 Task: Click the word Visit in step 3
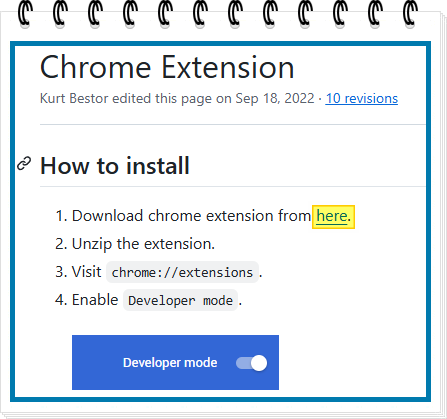click(86, 272)
